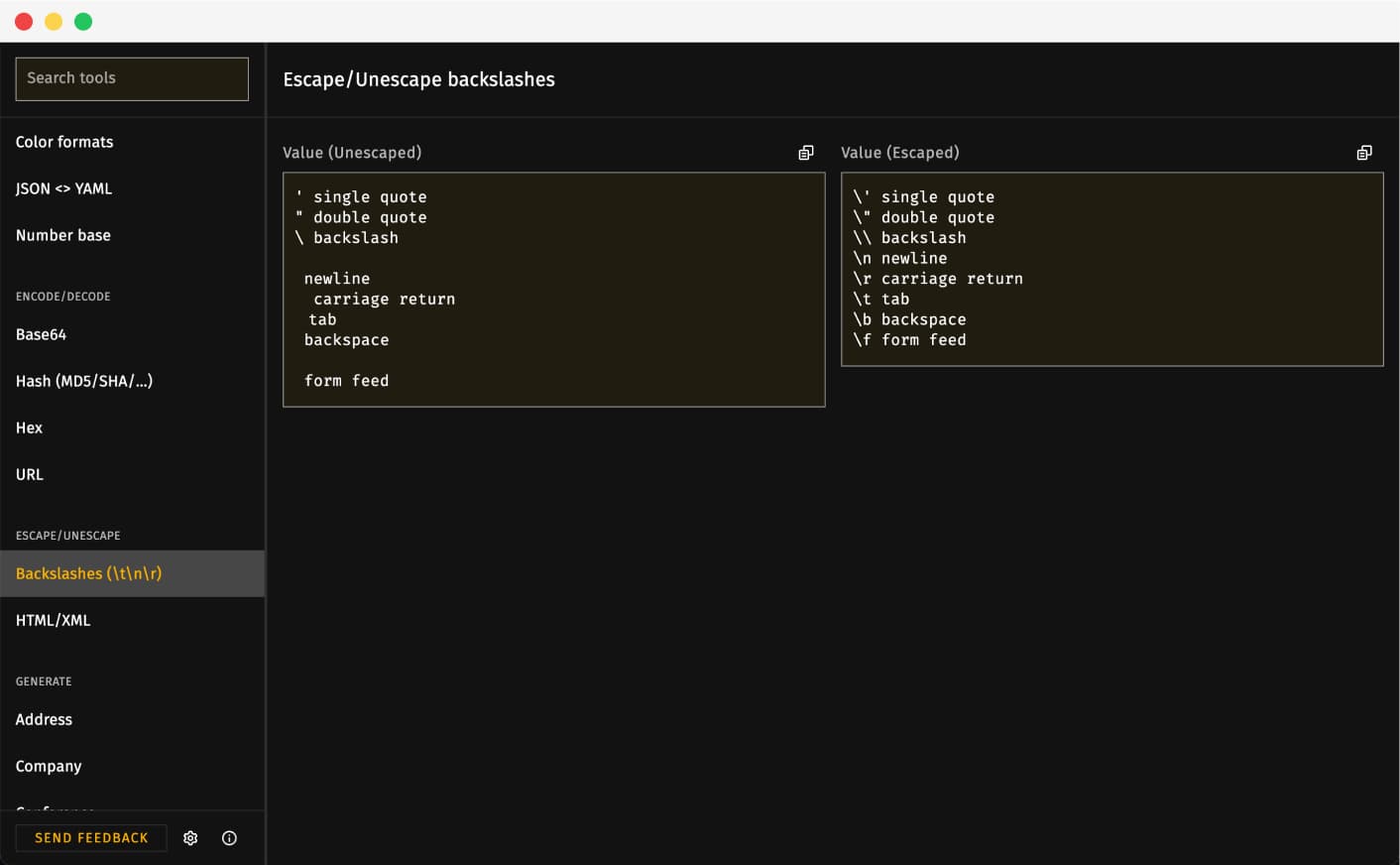This screenshot has width=1400, height=865.
Task: Click the Send Feedback button
Action: pos(91,838)
